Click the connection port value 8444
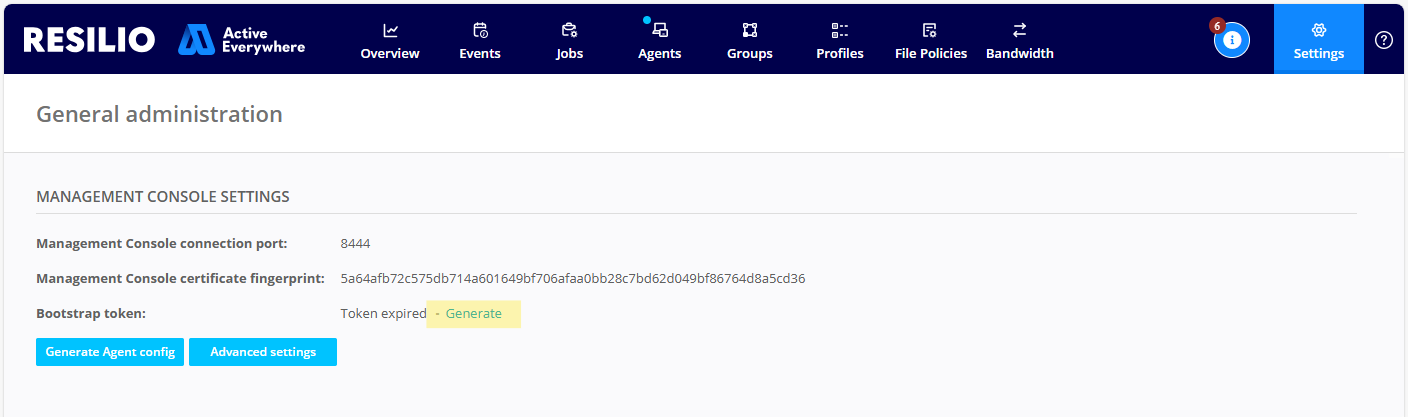 click(x=356, y=244)
